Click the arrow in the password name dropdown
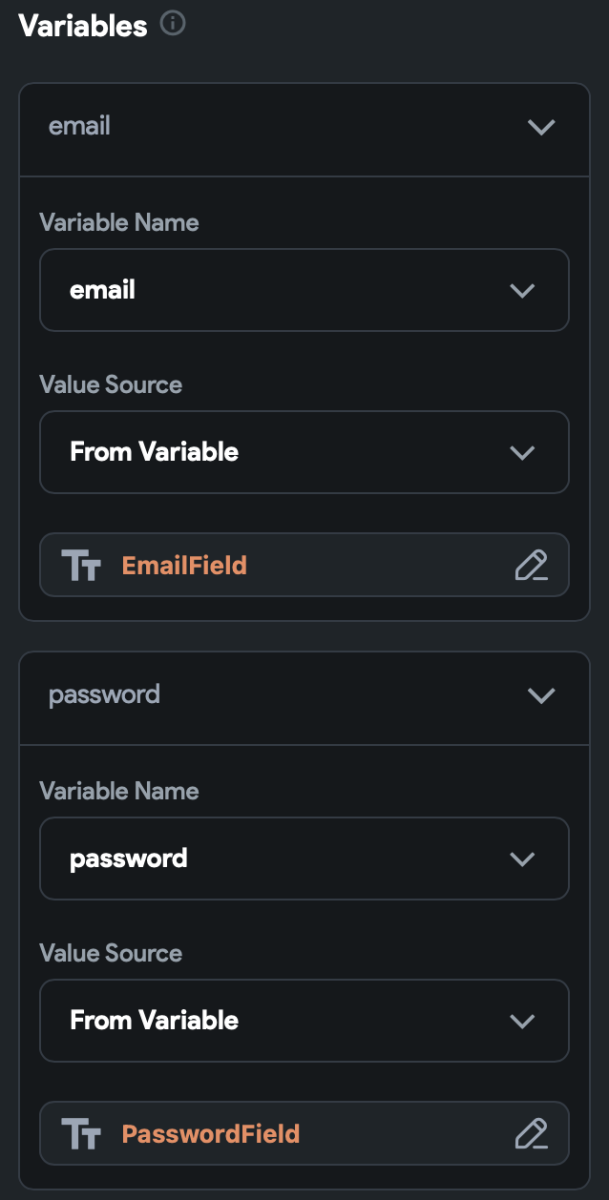This screenshot has height=1200, width=609. tap(522, 859)
